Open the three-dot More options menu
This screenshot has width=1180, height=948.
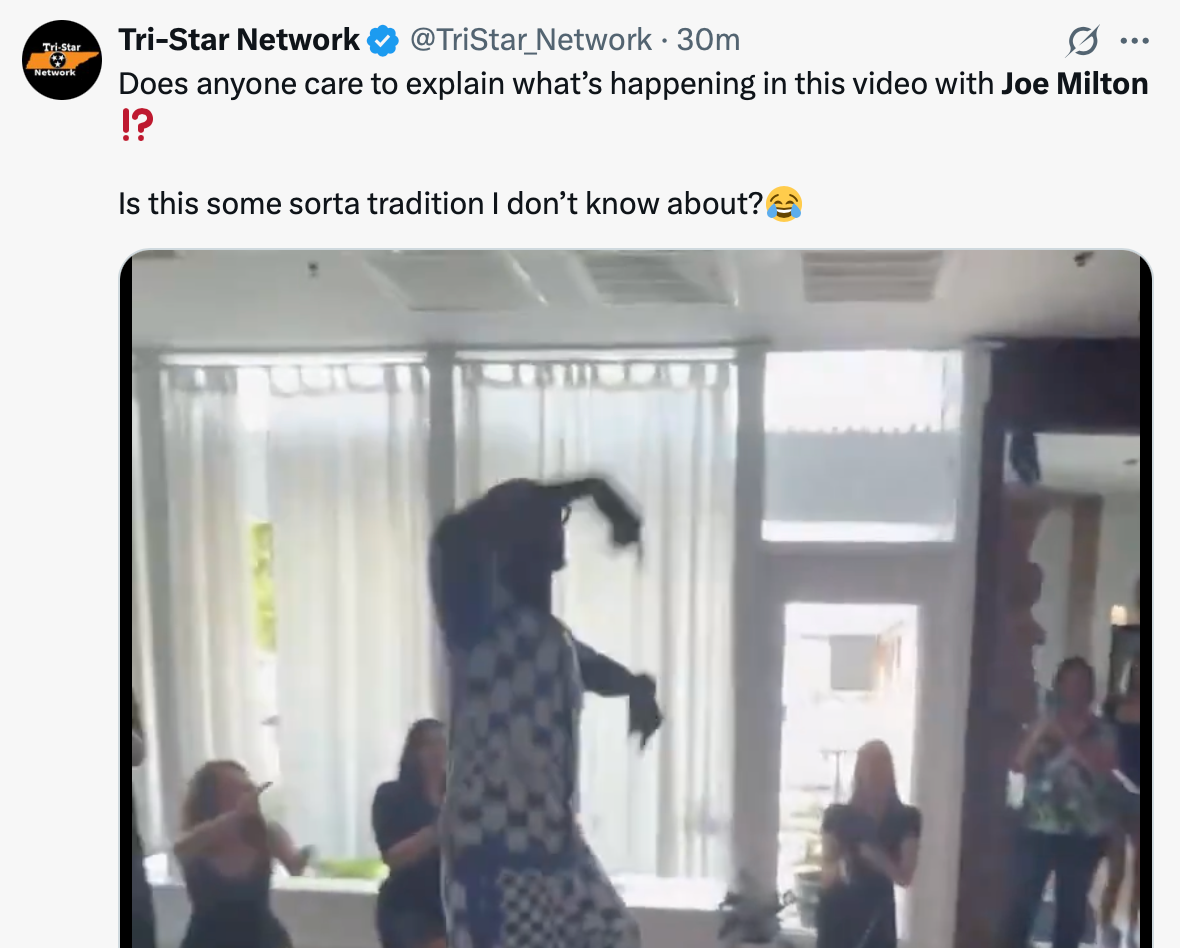click(x=1135, y=41)
